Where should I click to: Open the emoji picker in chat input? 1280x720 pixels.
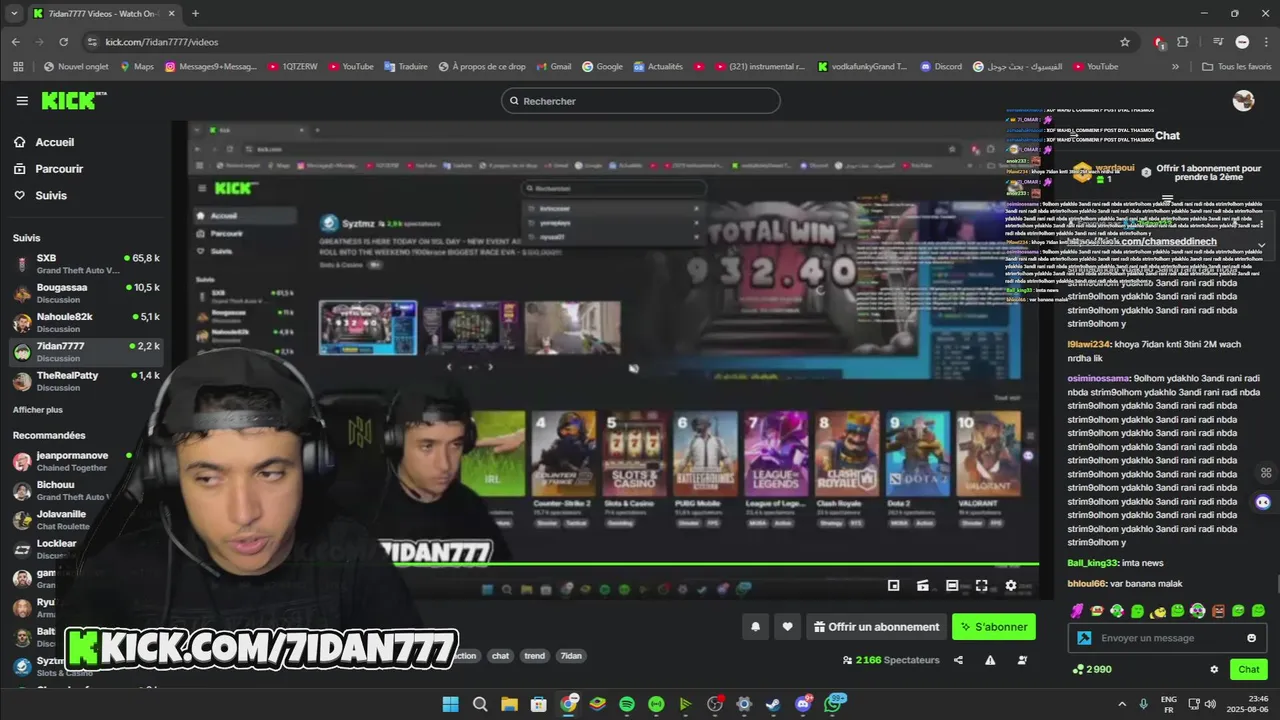click(x=1251, y=638)
